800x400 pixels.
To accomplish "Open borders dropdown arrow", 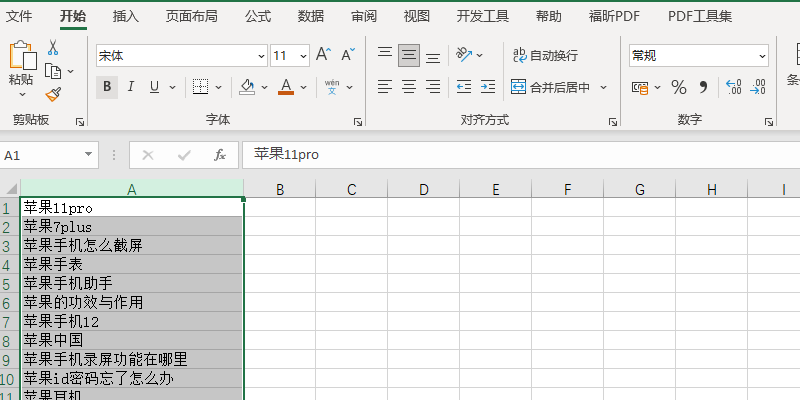I will [x=218, y=87].
